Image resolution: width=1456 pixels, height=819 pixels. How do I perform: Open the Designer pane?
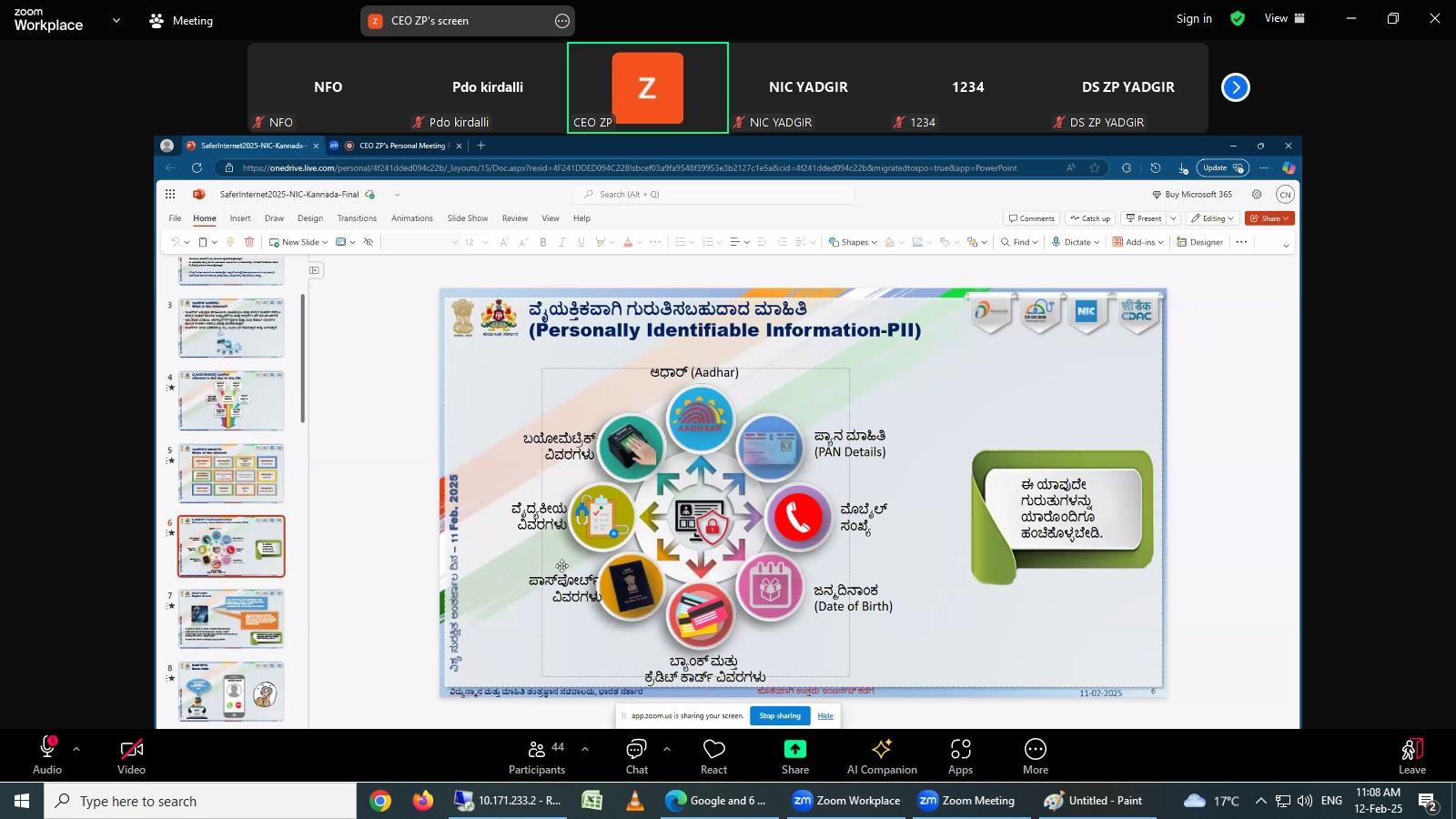[x=1199, y=242]
